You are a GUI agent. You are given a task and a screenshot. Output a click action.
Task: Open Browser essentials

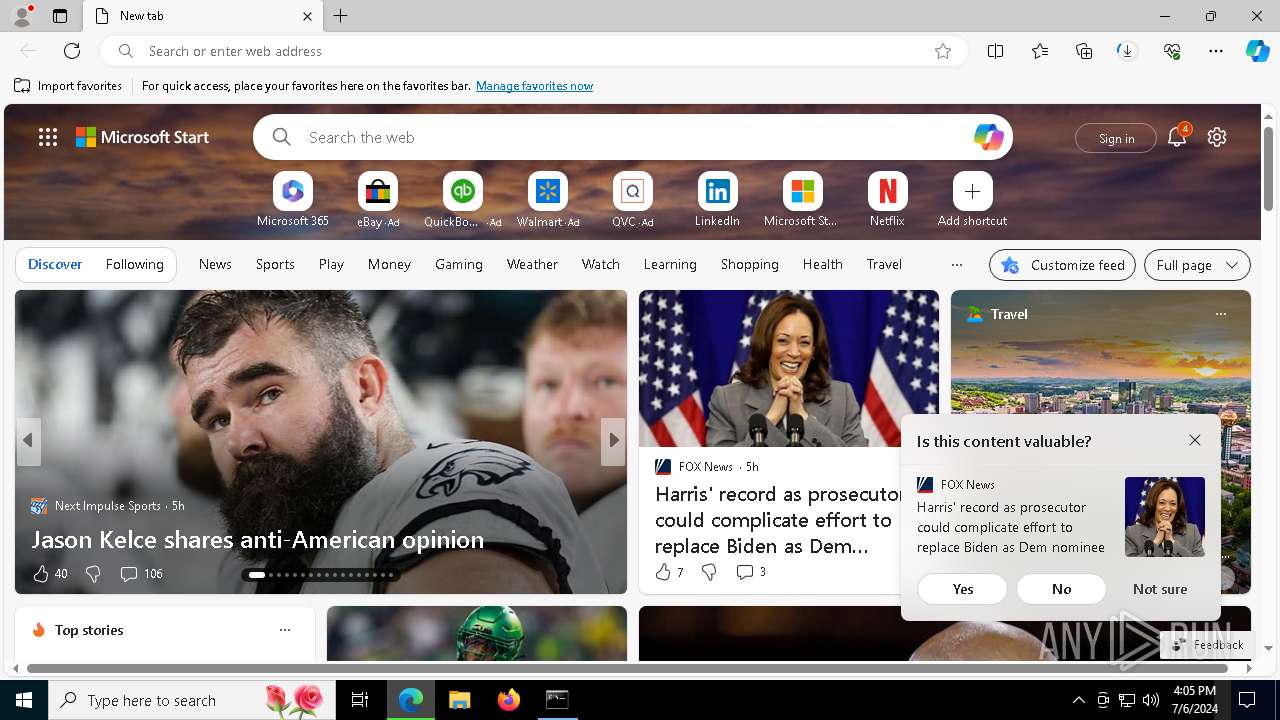tap(1172, 51)
